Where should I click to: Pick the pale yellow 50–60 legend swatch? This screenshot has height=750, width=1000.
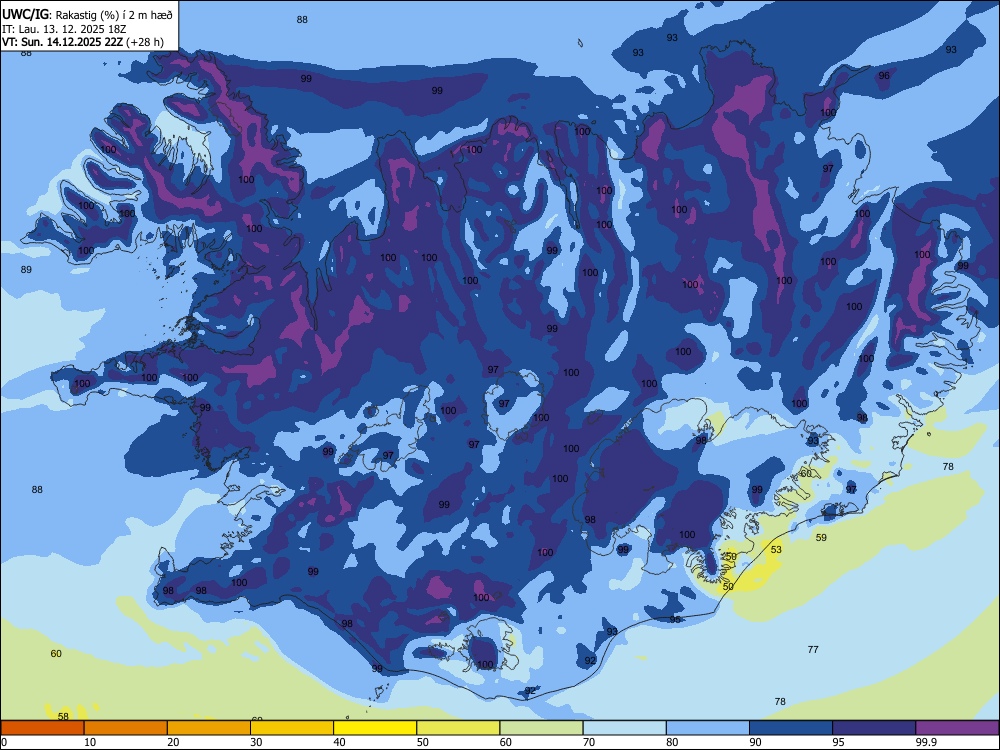coord(458,728)
